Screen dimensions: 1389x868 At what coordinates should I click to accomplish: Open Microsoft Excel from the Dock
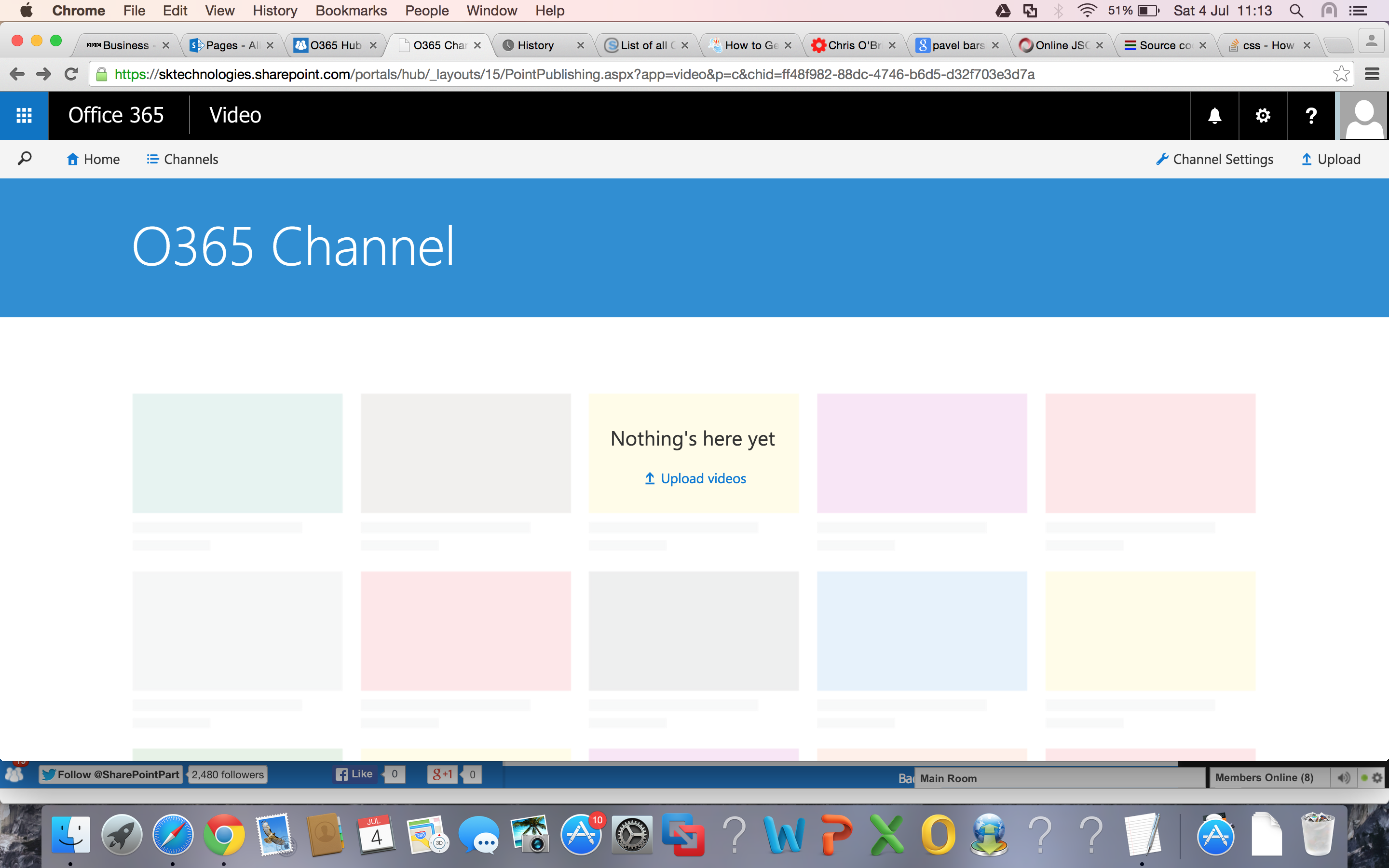887,835
